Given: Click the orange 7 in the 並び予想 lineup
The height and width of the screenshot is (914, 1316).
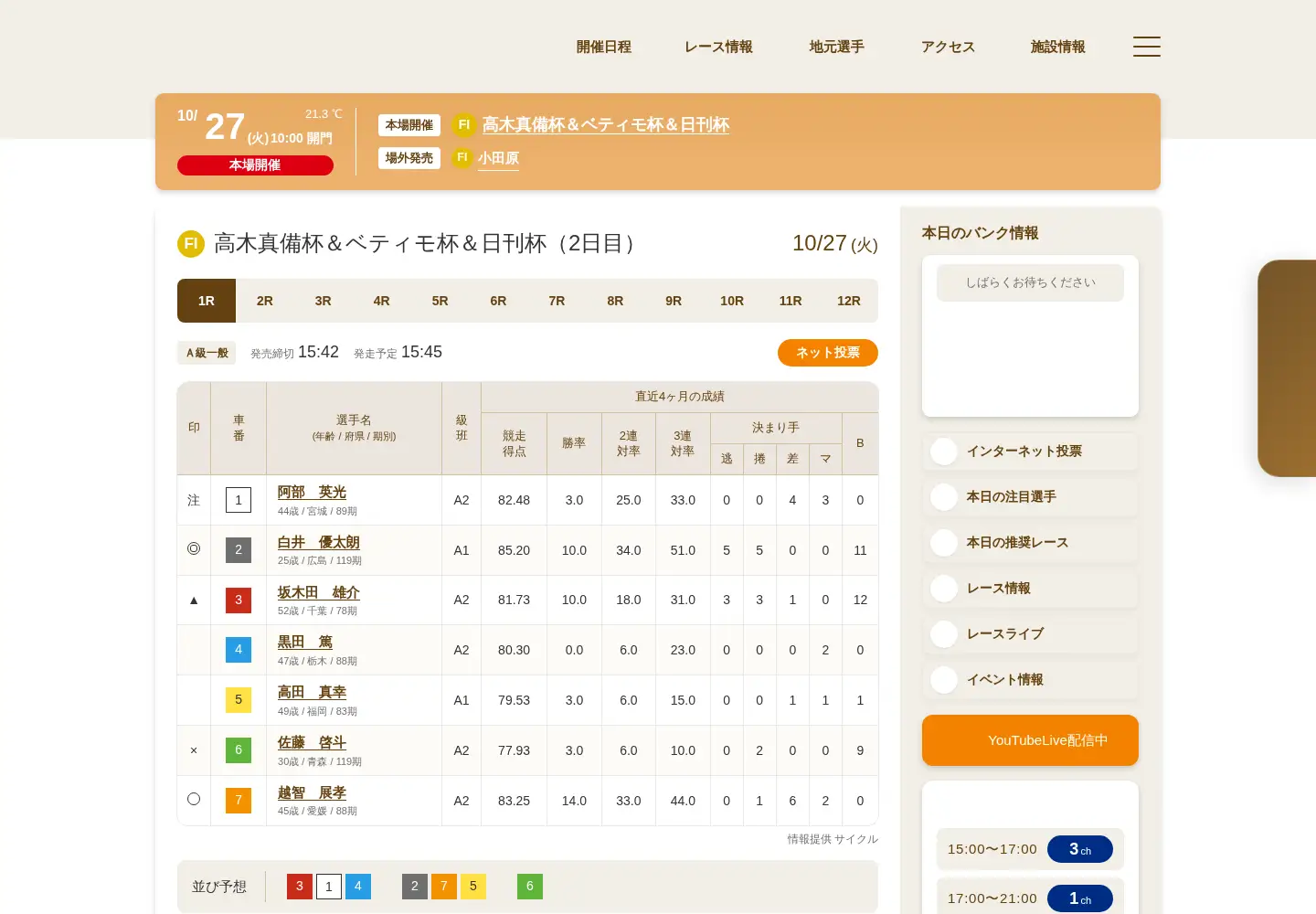Looking at the screenshot, I should coord(444,887).
